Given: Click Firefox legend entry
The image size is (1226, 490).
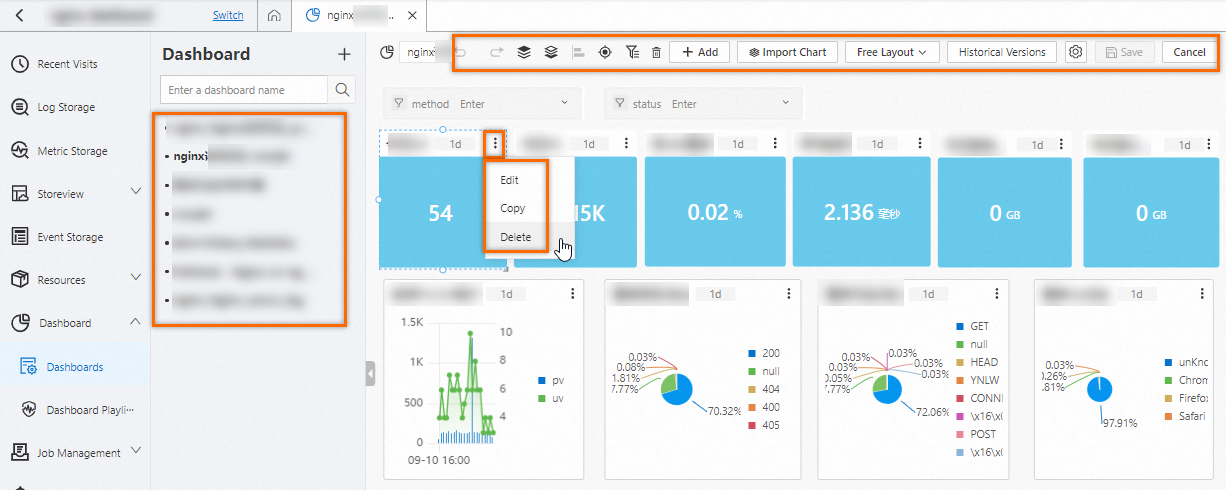Looking at the screenshot, I should [1188, 398].
